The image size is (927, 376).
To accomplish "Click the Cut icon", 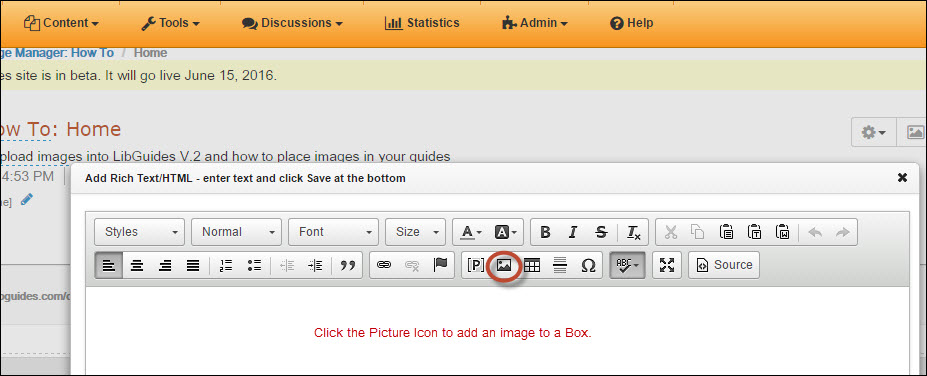I will [670, 232].
